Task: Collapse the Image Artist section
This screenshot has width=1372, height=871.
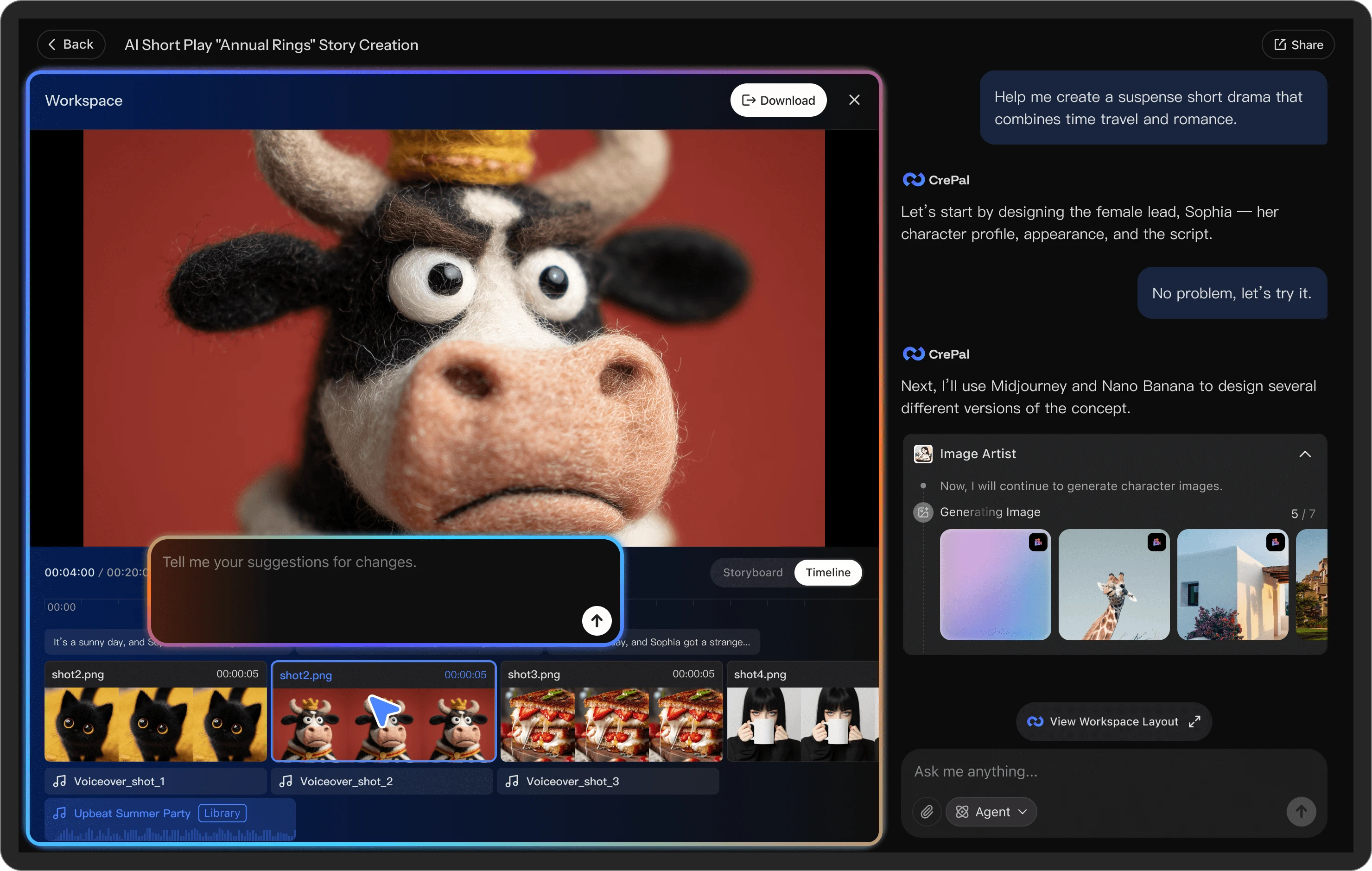Action: pyautogui.click(x=1305, y=454)
